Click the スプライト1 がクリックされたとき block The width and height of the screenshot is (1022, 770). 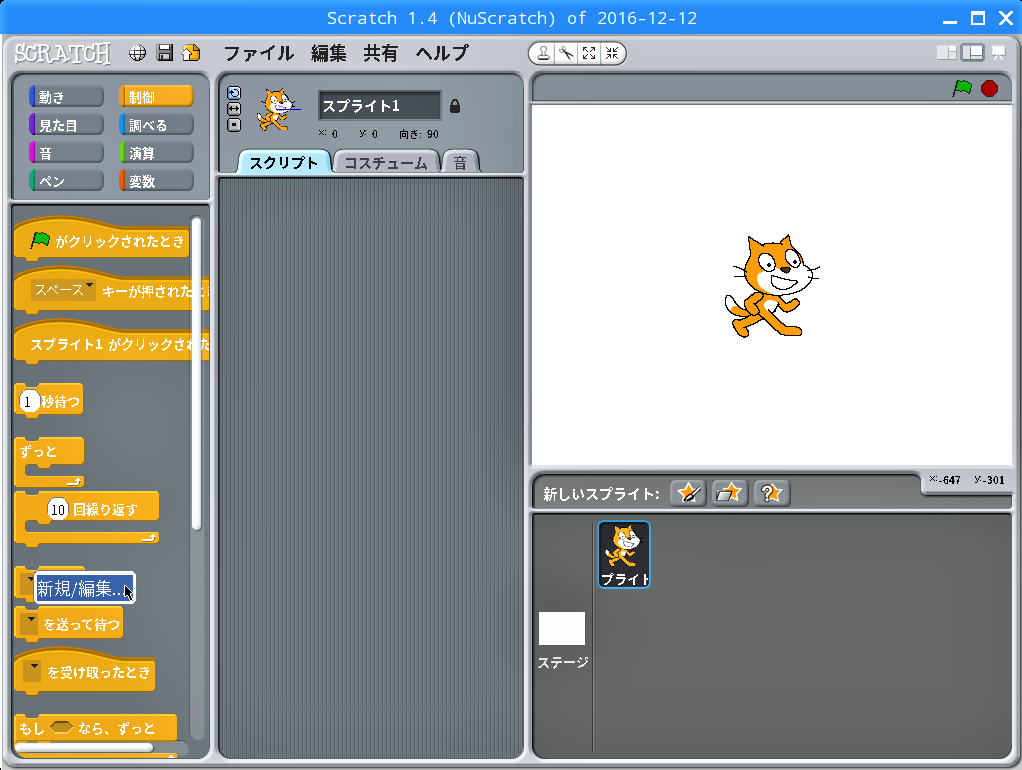click(111, 342)
